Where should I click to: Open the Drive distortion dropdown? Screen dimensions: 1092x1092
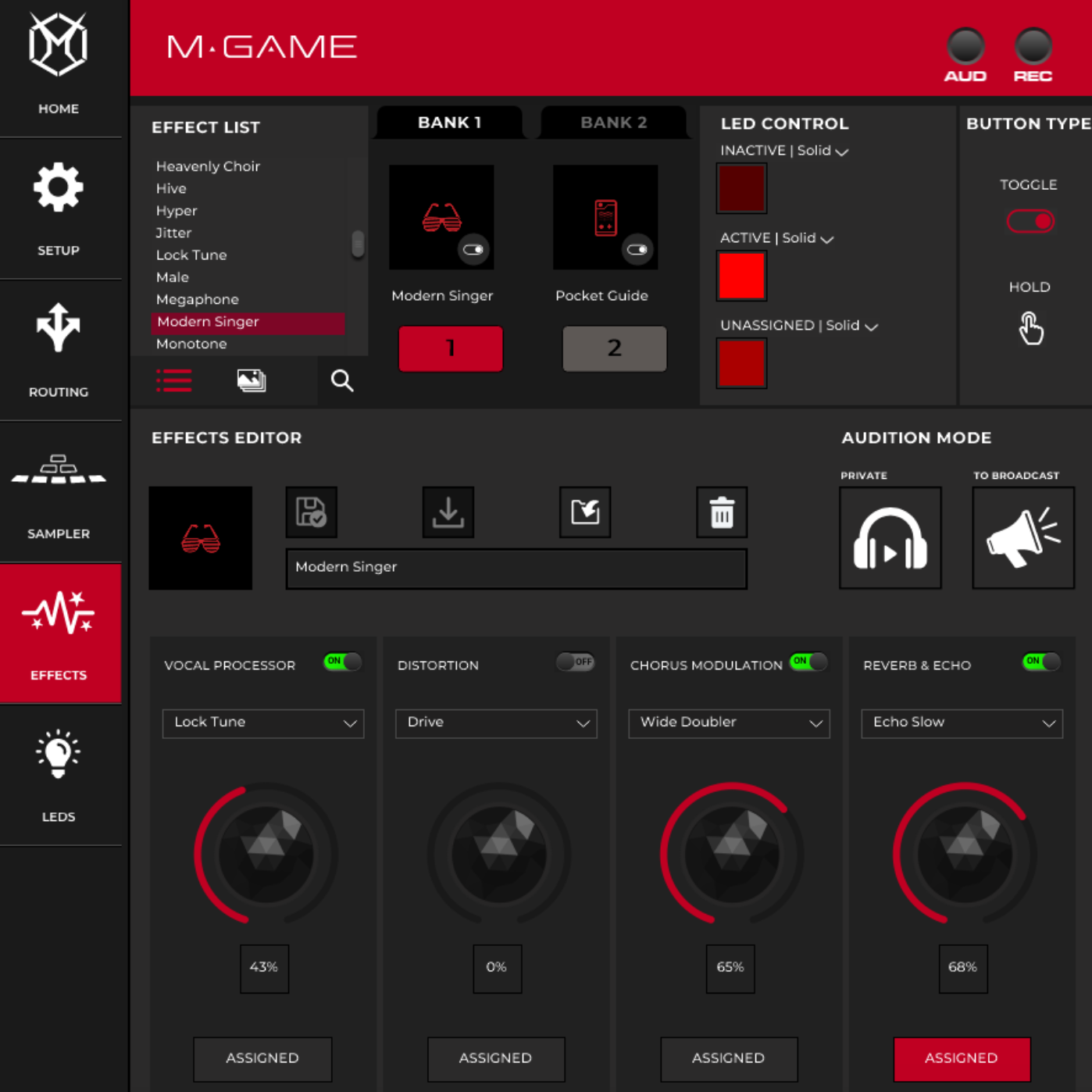496,723
